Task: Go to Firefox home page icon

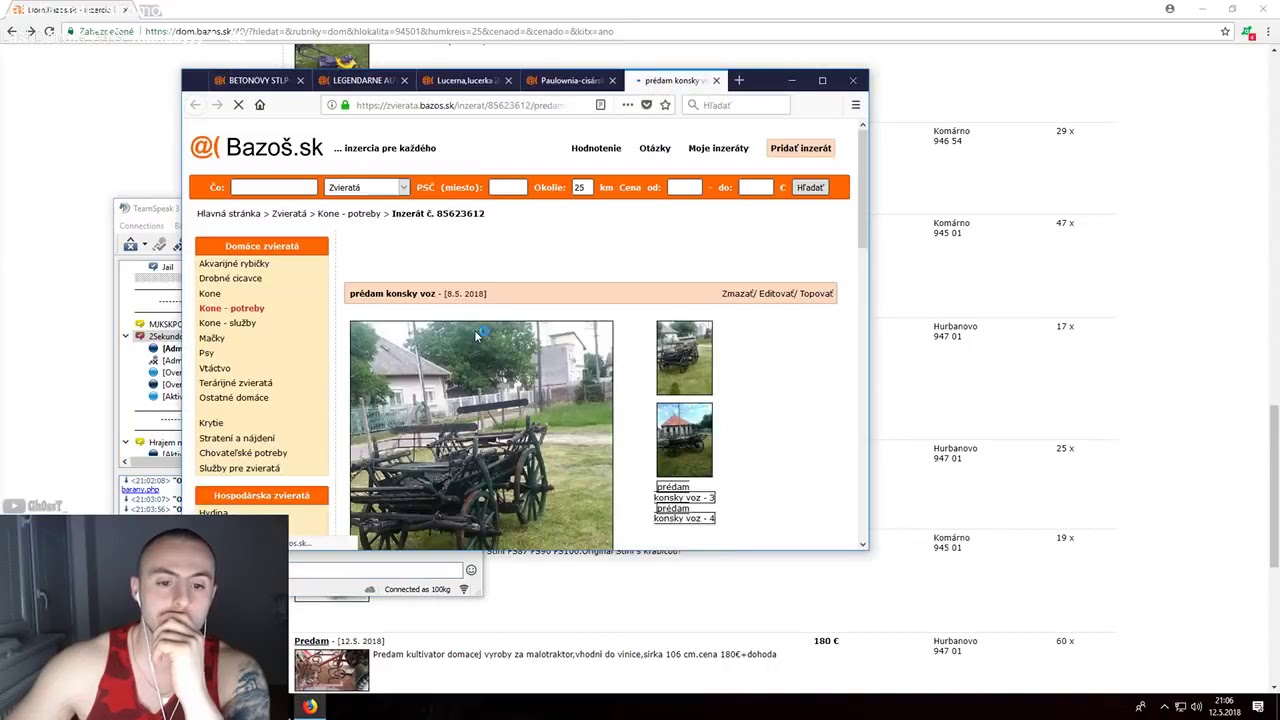Action: tap(260, 105)
